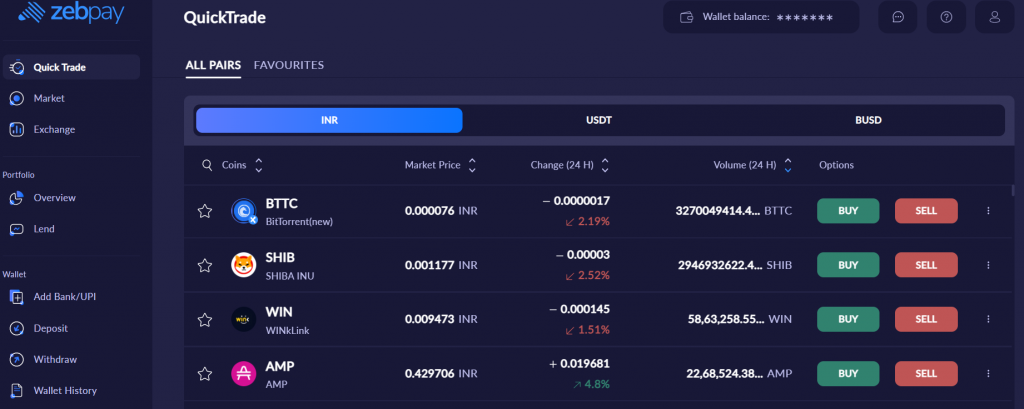Mark AMP as favourite using star
The height and width of the screenshot is (409, 1024).
coord(205,374)
